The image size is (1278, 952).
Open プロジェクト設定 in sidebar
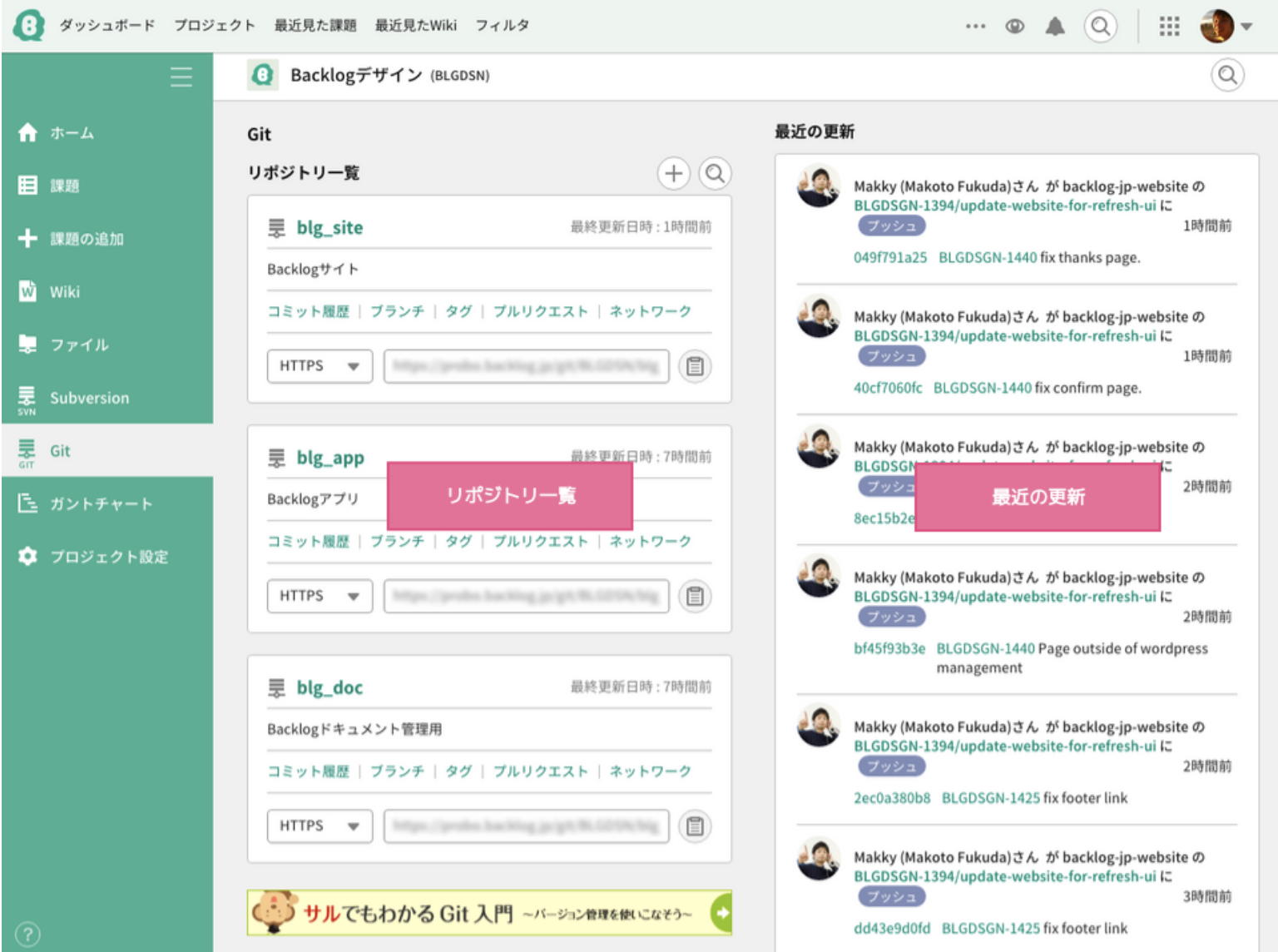(x=107, y=556)
